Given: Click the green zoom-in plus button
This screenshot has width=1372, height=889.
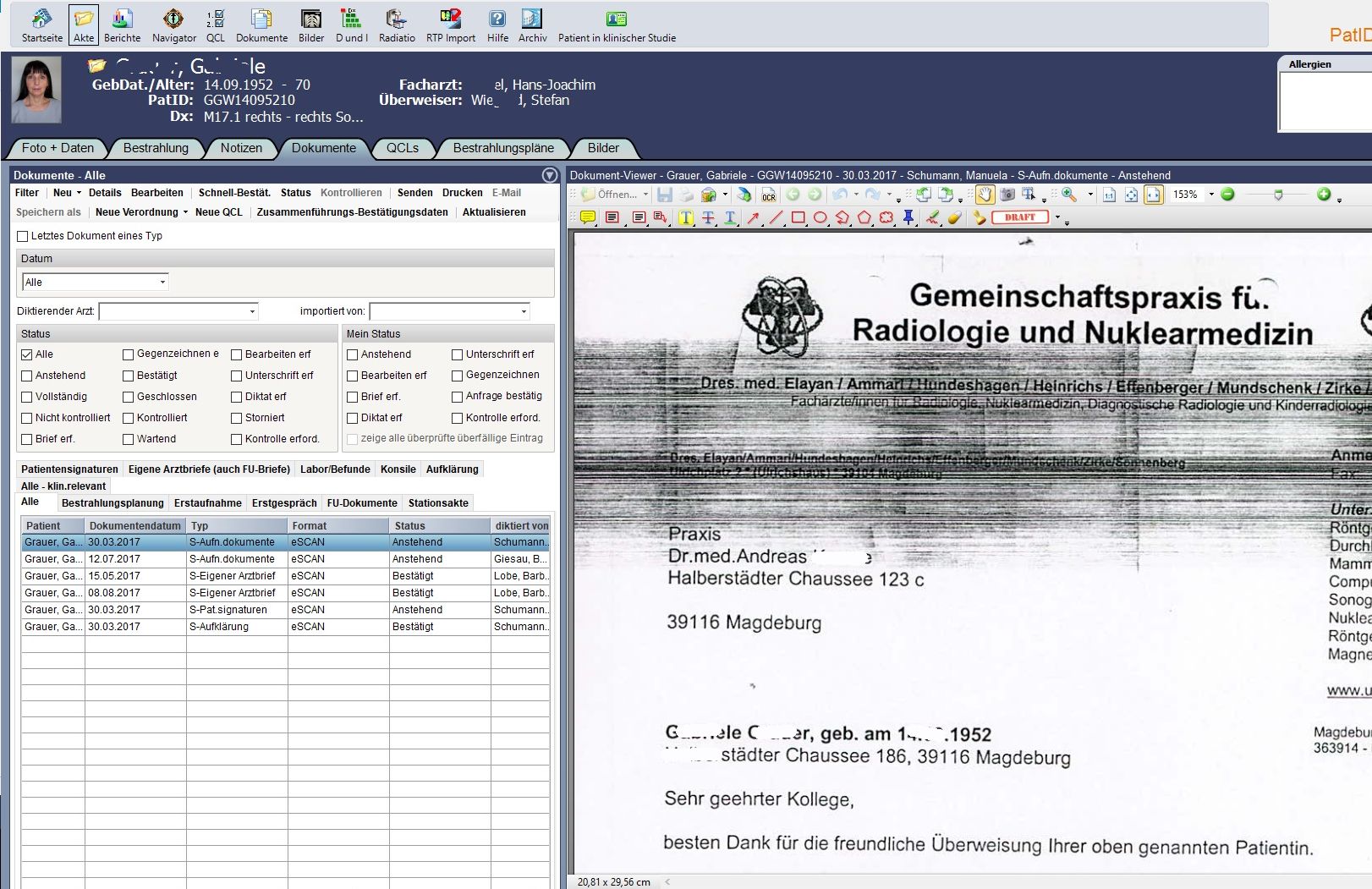Looking at the screenshot, I should [1324, 195].
